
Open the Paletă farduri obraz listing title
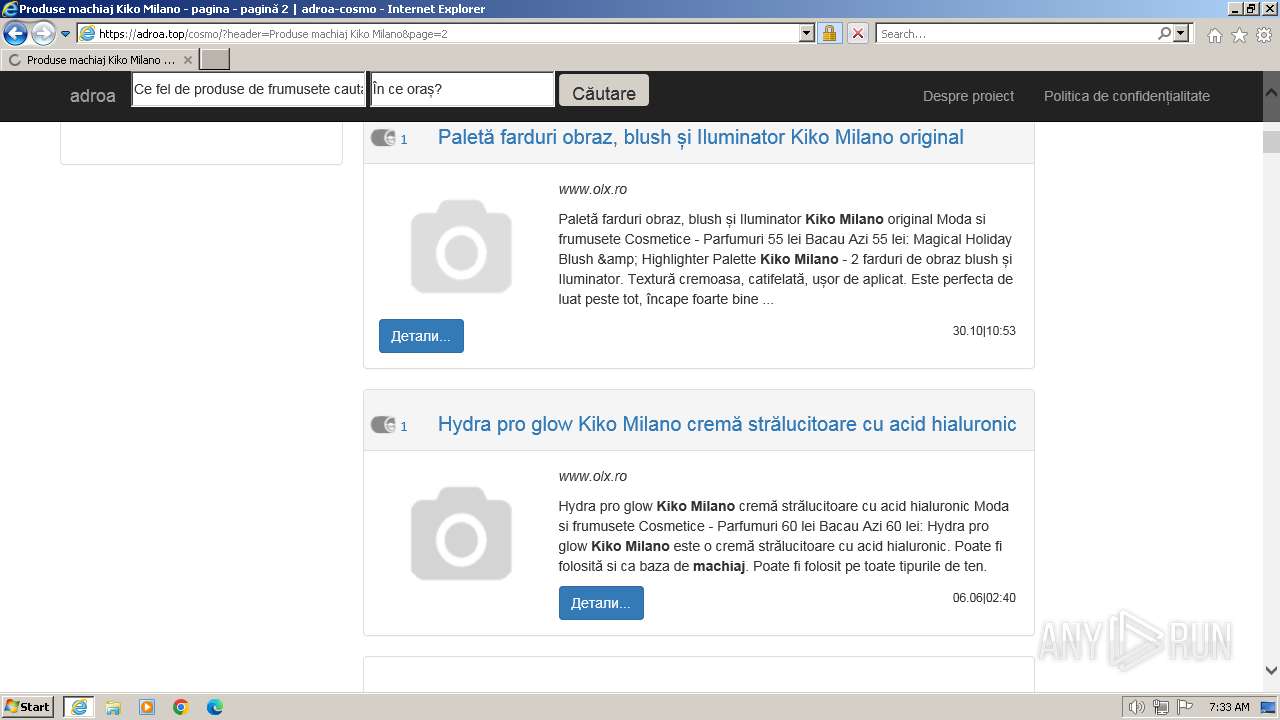[x=700, y=137]
